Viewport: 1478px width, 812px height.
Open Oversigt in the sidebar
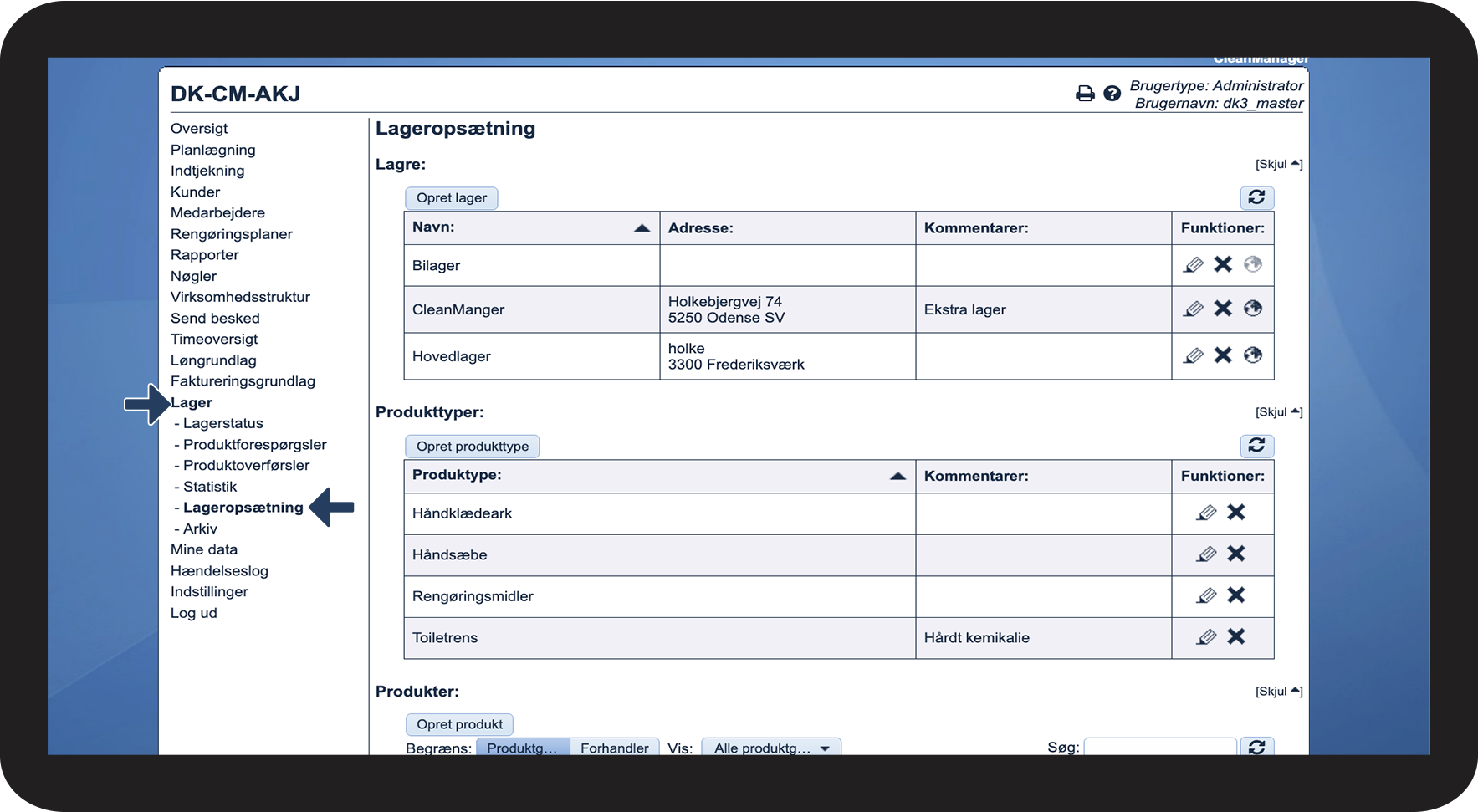tap(199, 129)
